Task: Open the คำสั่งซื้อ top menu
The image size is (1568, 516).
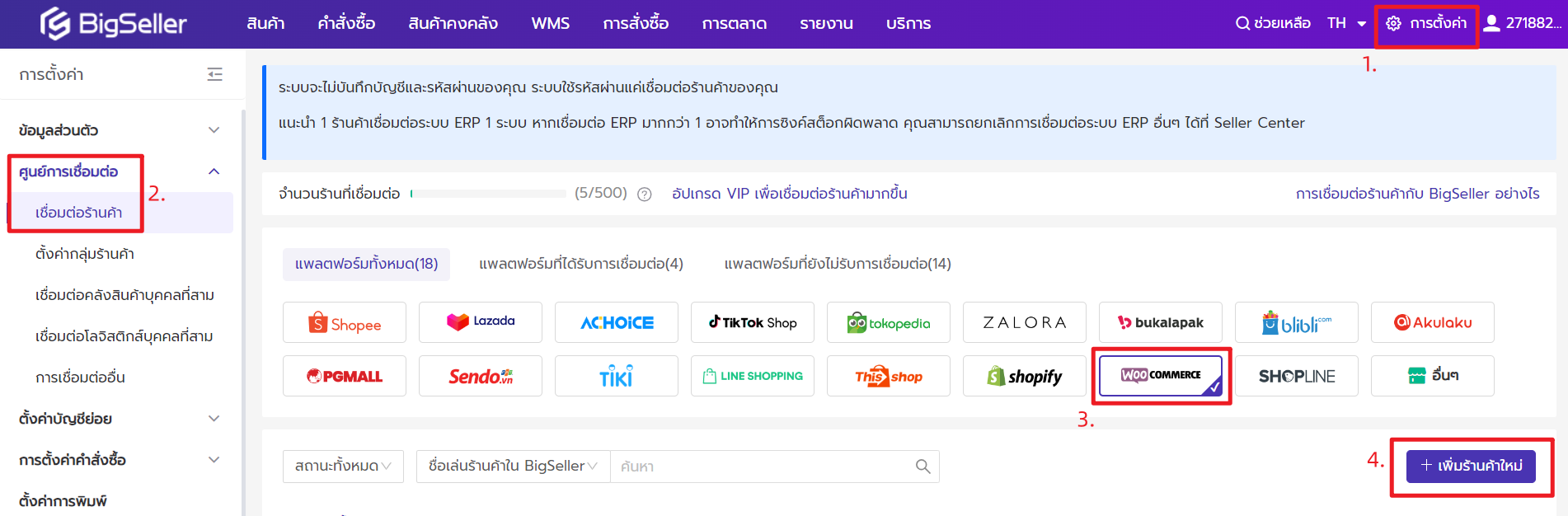Action: pos(346,24)
